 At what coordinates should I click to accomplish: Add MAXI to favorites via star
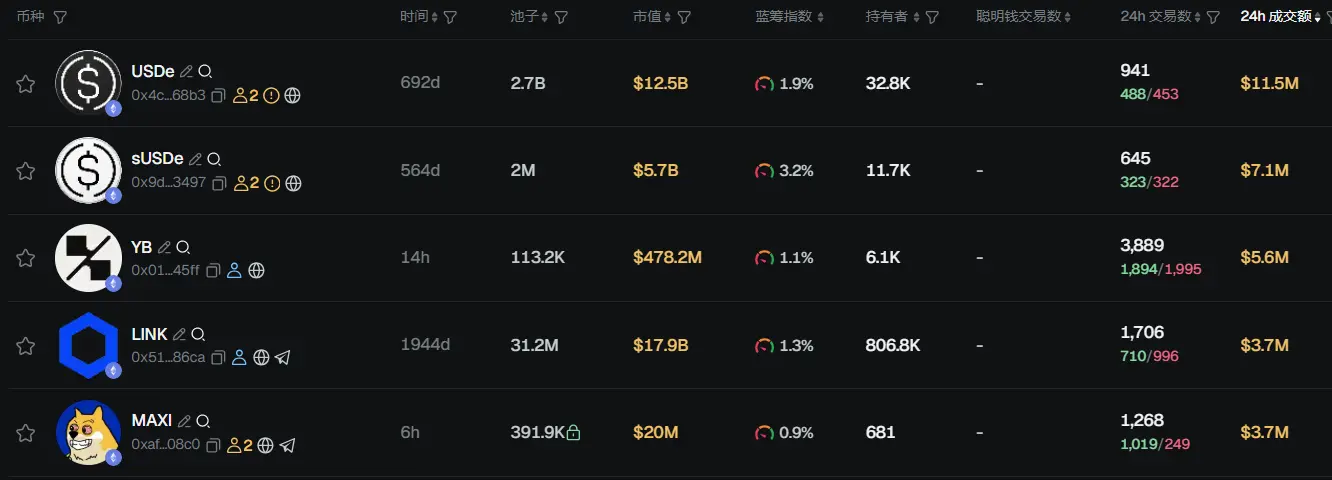pos(26,433)
